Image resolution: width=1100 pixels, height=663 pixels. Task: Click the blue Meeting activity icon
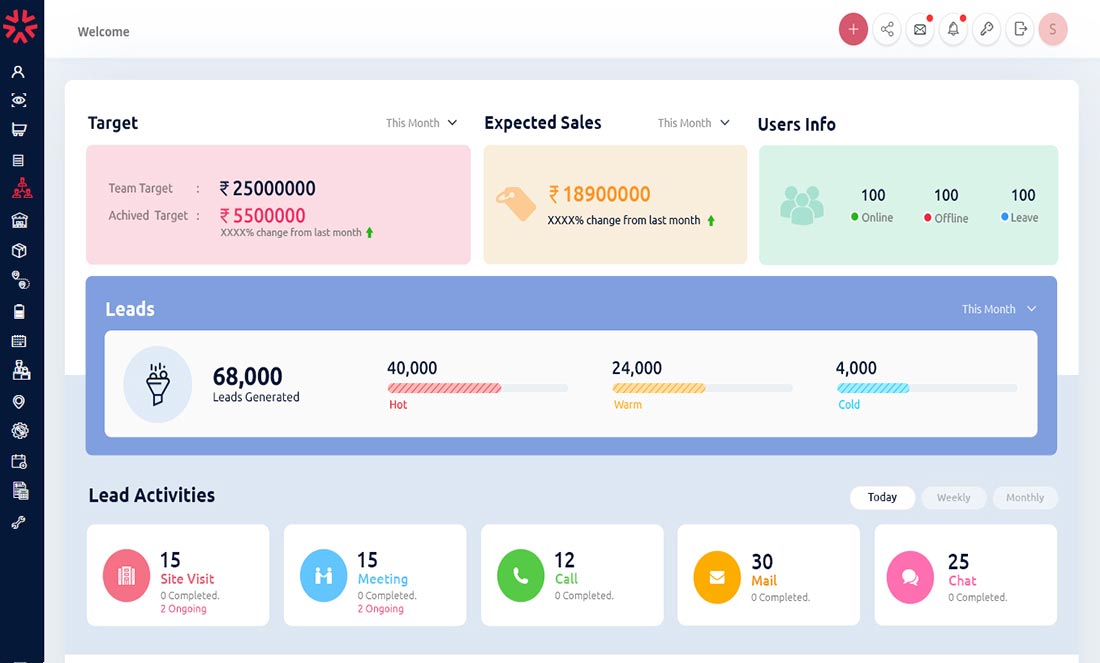323,575
